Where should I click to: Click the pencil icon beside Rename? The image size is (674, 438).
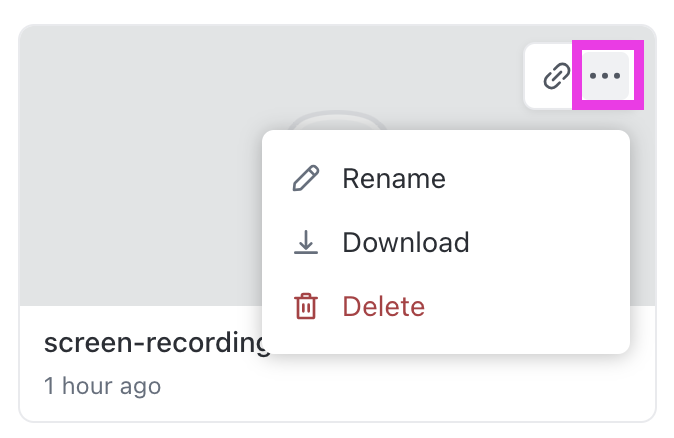306,179
